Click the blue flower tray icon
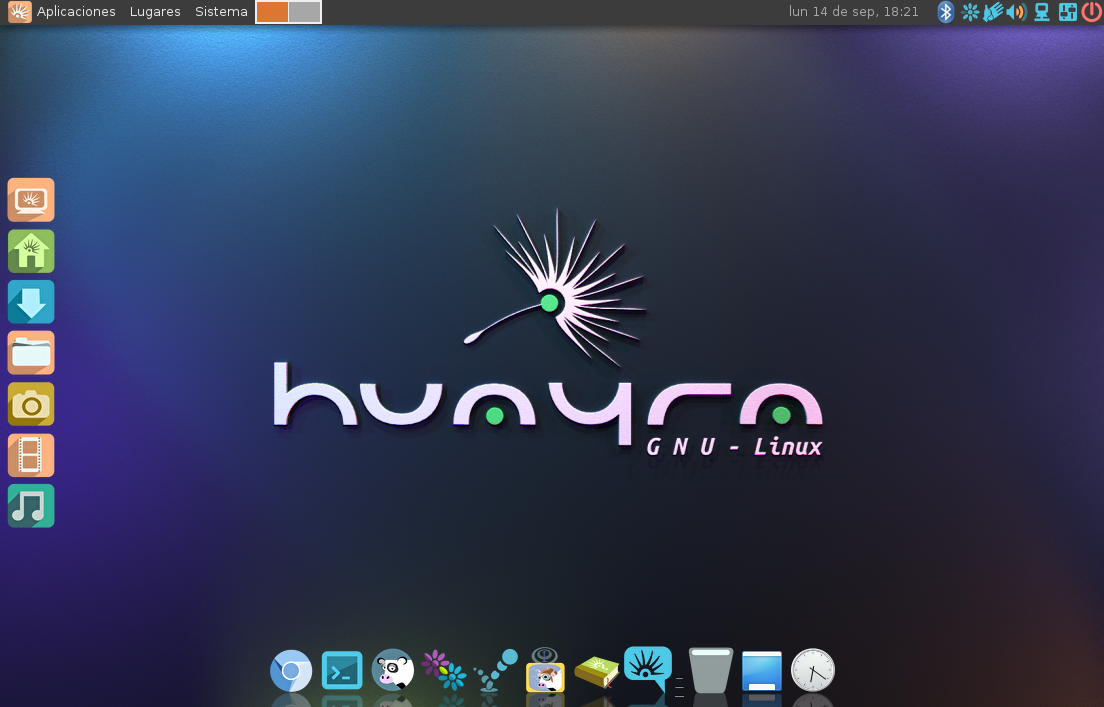 click(970, 12)
